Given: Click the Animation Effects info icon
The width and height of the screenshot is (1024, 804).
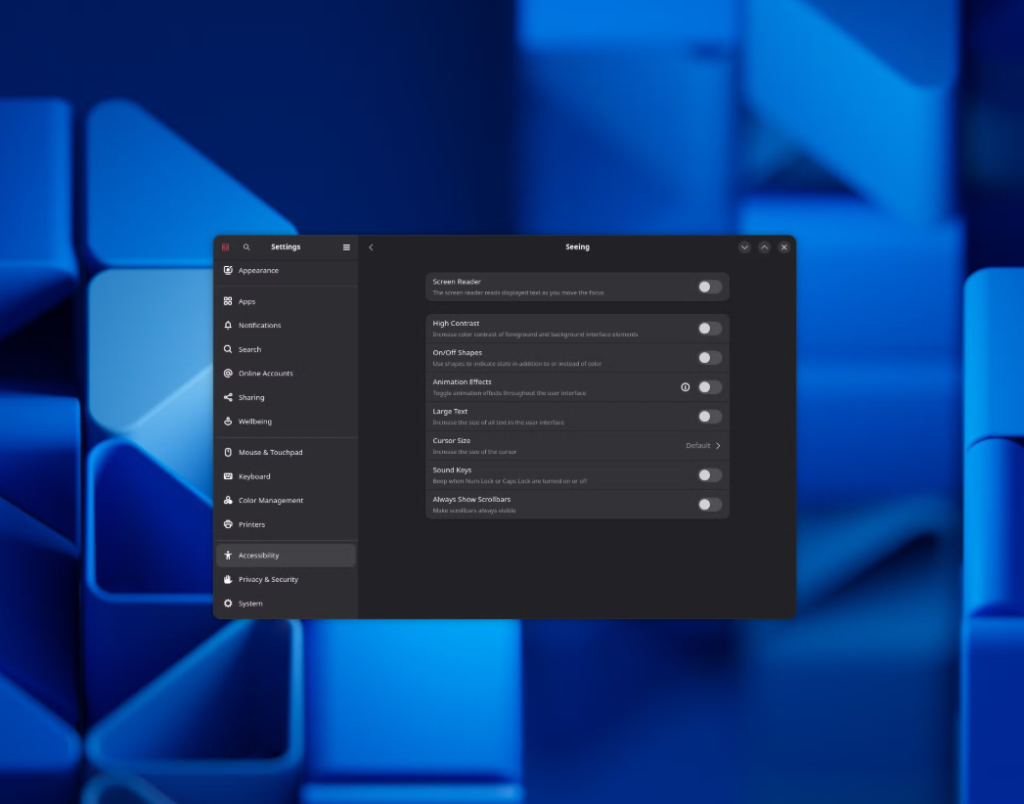Looking at the screenshot, I should click(x=685, y=387).
